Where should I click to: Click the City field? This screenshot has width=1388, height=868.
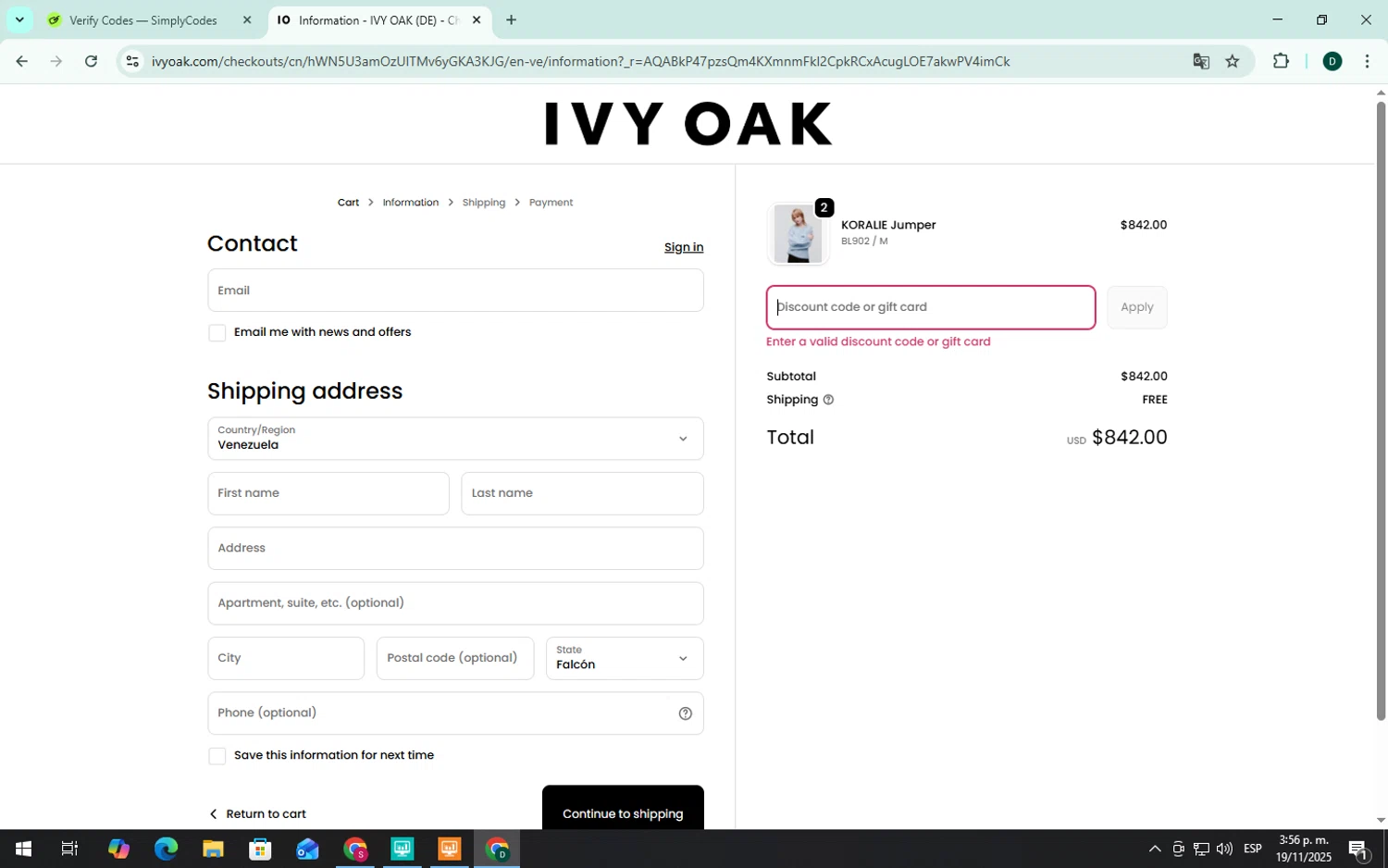286,658
